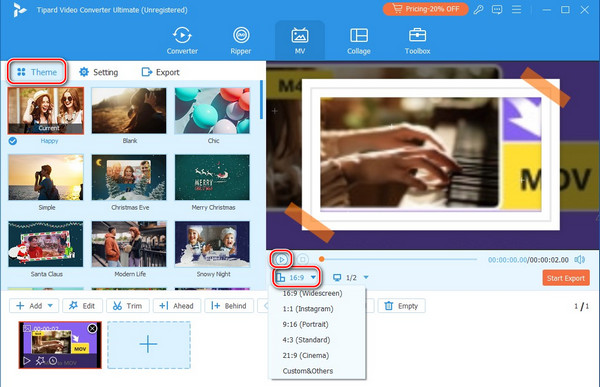Open the hamburger menu
The height and width of the screenshot is (387, 600).
[516, 10]
